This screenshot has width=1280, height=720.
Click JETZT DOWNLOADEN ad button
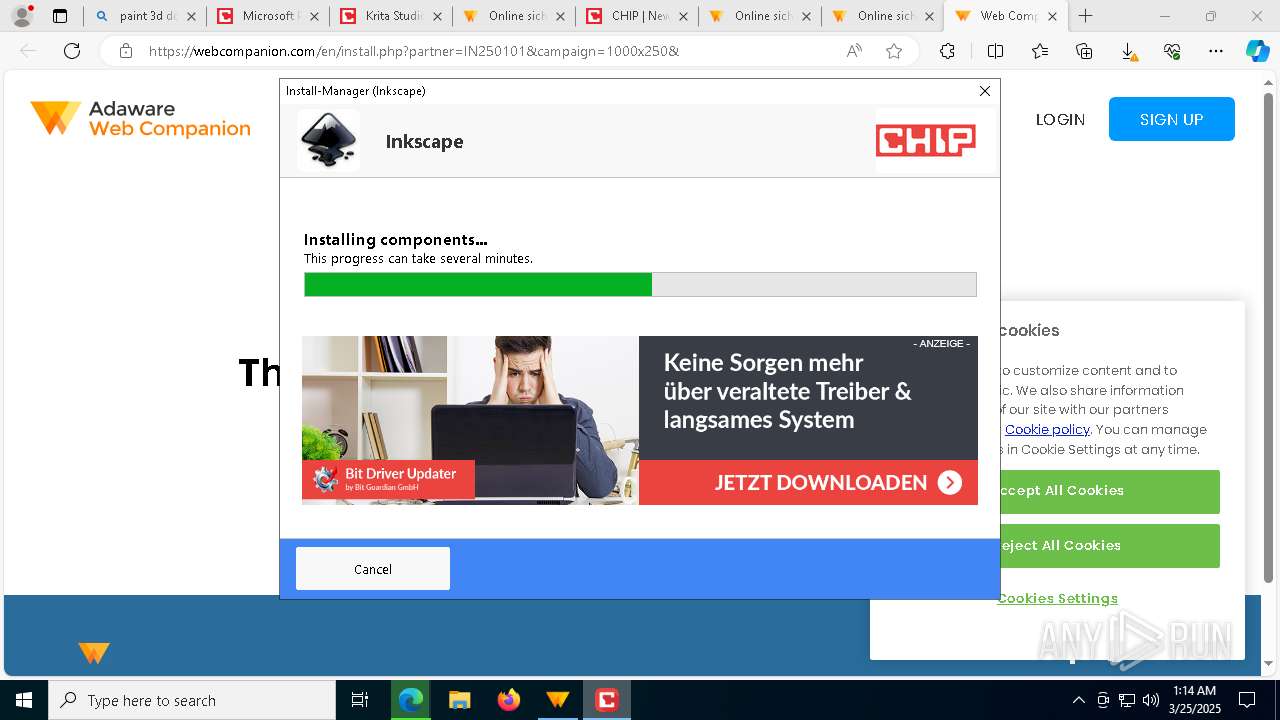click(x=808, y=482)
